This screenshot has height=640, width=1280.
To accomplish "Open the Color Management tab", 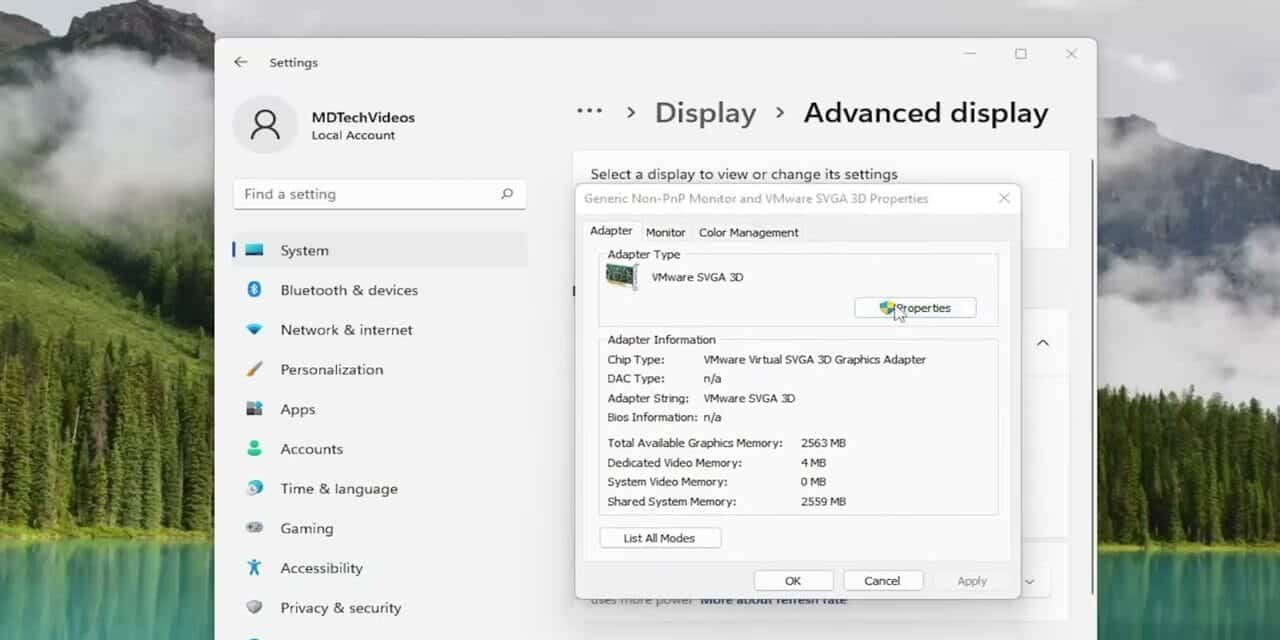I will 748,232.
